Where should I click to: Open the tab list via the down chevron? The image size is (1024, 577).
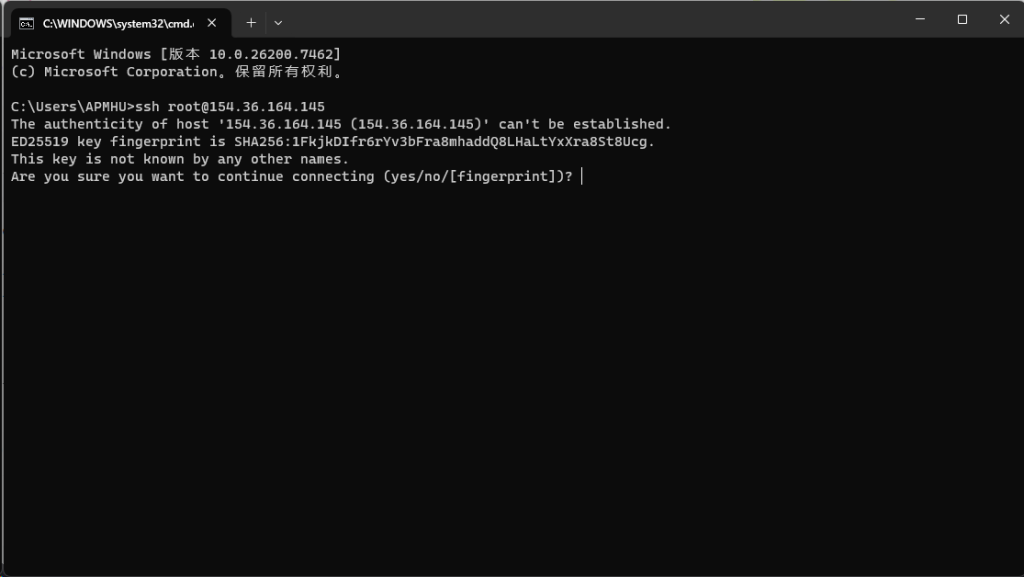278,22
